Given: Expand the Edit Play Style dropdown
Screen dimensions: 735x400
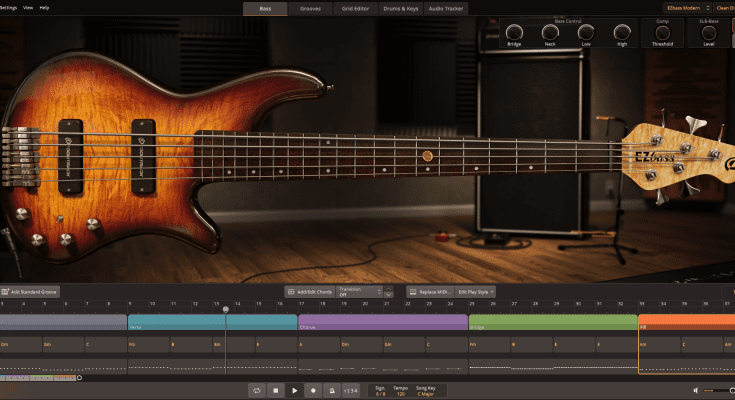Looking at the screenshot, I should click(476, 292).
